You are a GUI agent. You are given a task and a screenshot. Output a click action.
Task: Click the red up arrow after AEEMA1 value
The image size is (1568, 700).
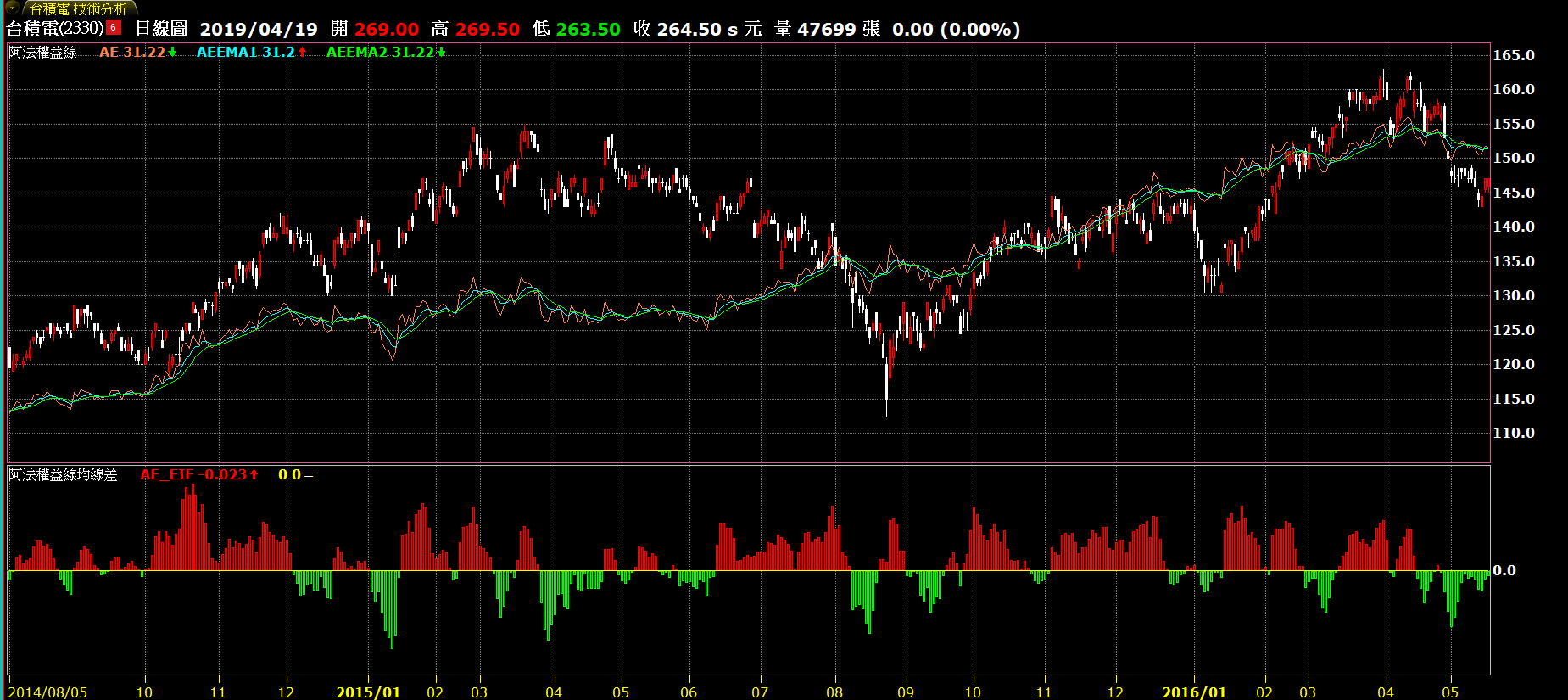pos(302,53)
